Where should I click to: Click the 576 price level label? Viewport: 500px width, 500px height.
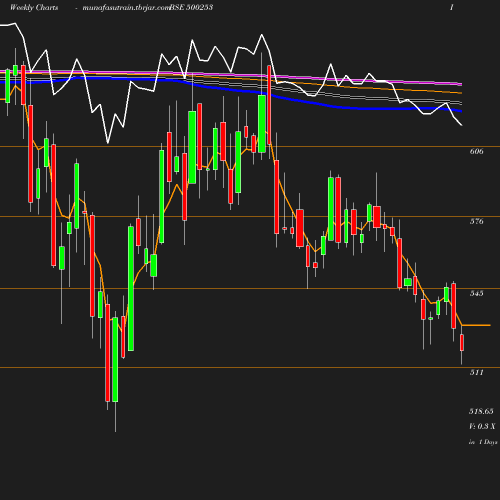pyautogui.click(x=476, y=221)
